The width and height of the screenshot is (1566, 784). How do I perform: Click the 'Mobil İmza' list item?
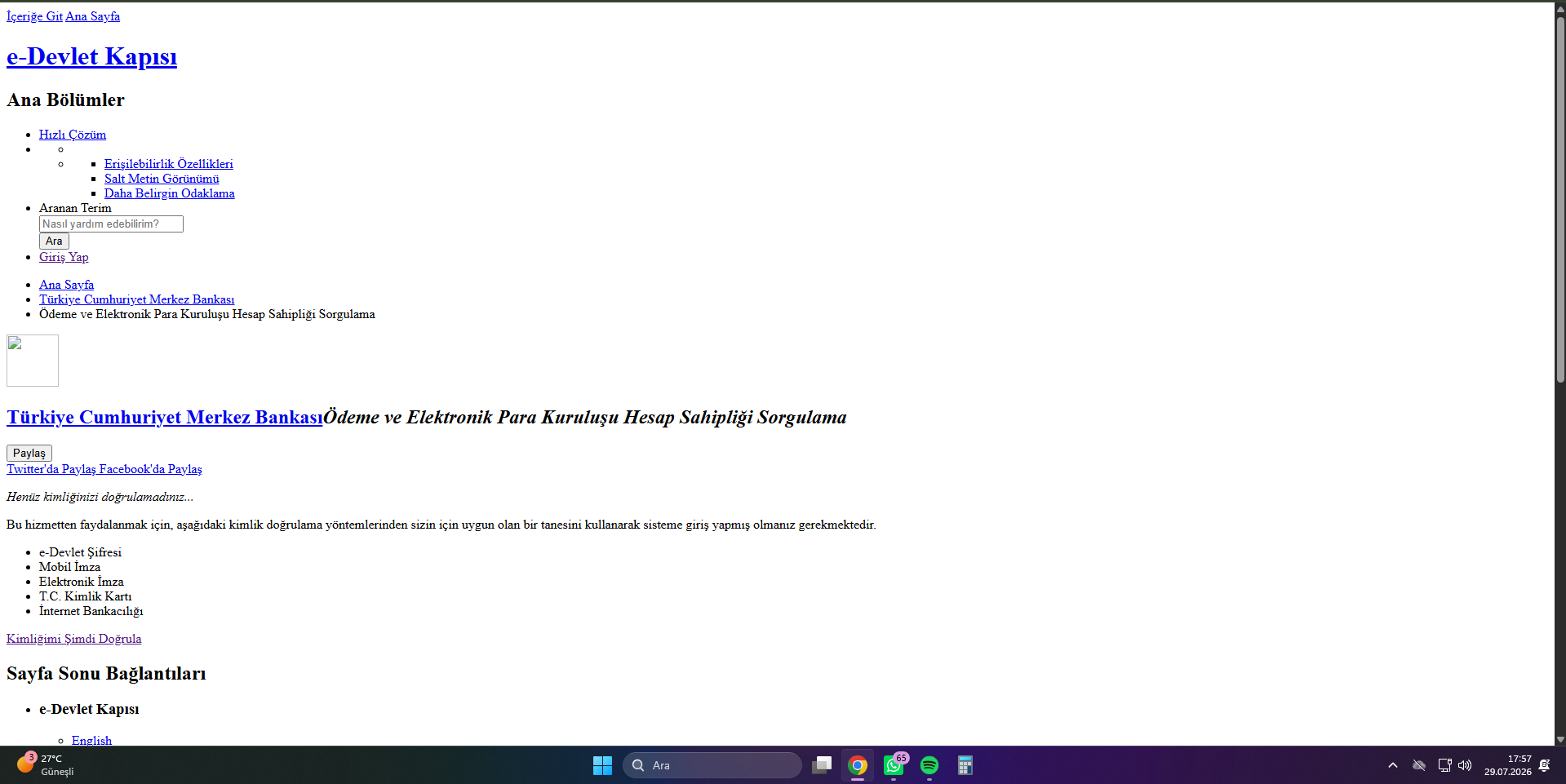click(x=69, y=567)
